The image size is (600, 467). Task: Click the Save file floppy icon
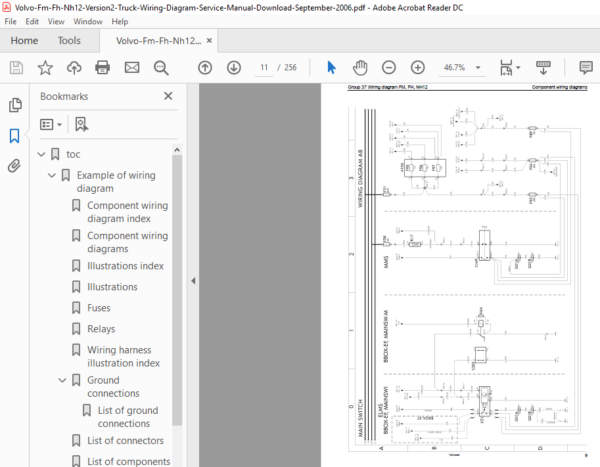click(16, 68)
